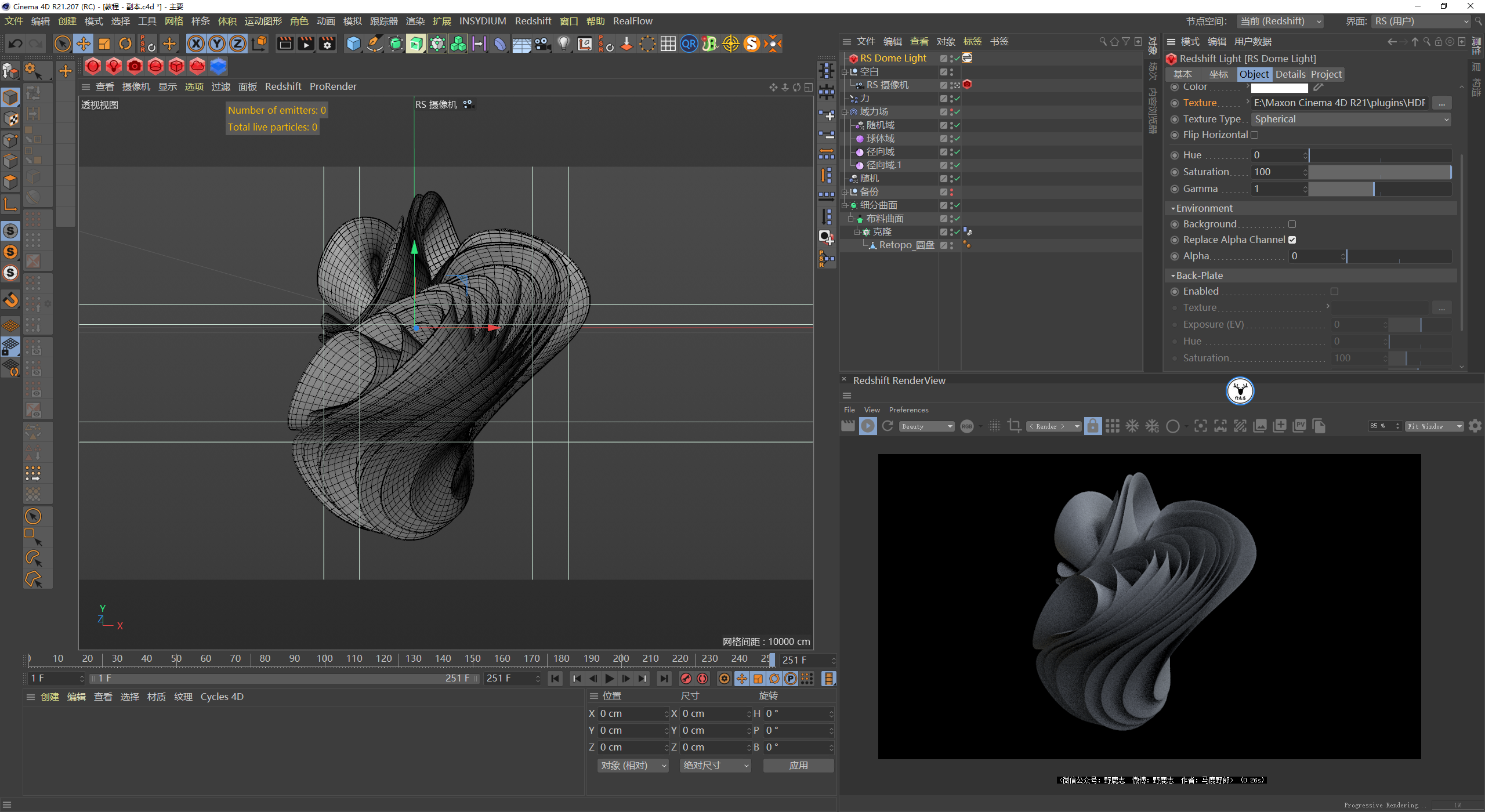This screenshot has height=812, width=1485.
Task: Toggle the Environment Background checkbox
Action: [x=1292, y=224]
